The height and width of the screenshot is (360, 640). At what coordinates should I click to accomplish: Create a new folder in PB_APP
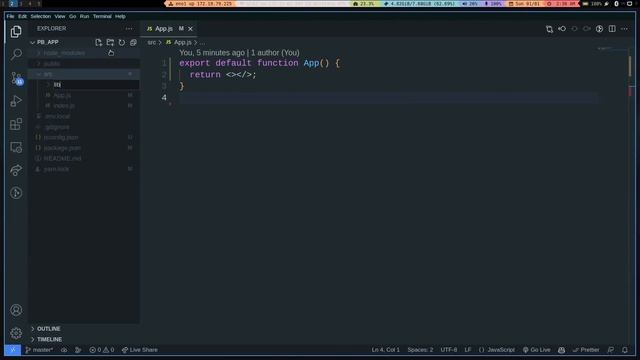110,42
